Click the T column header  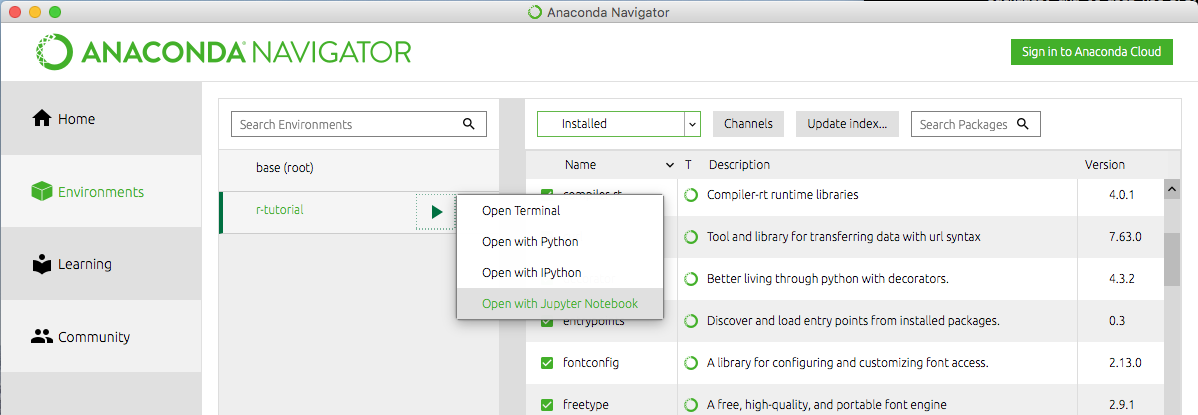pyautogui.click(x=688, y=164)
